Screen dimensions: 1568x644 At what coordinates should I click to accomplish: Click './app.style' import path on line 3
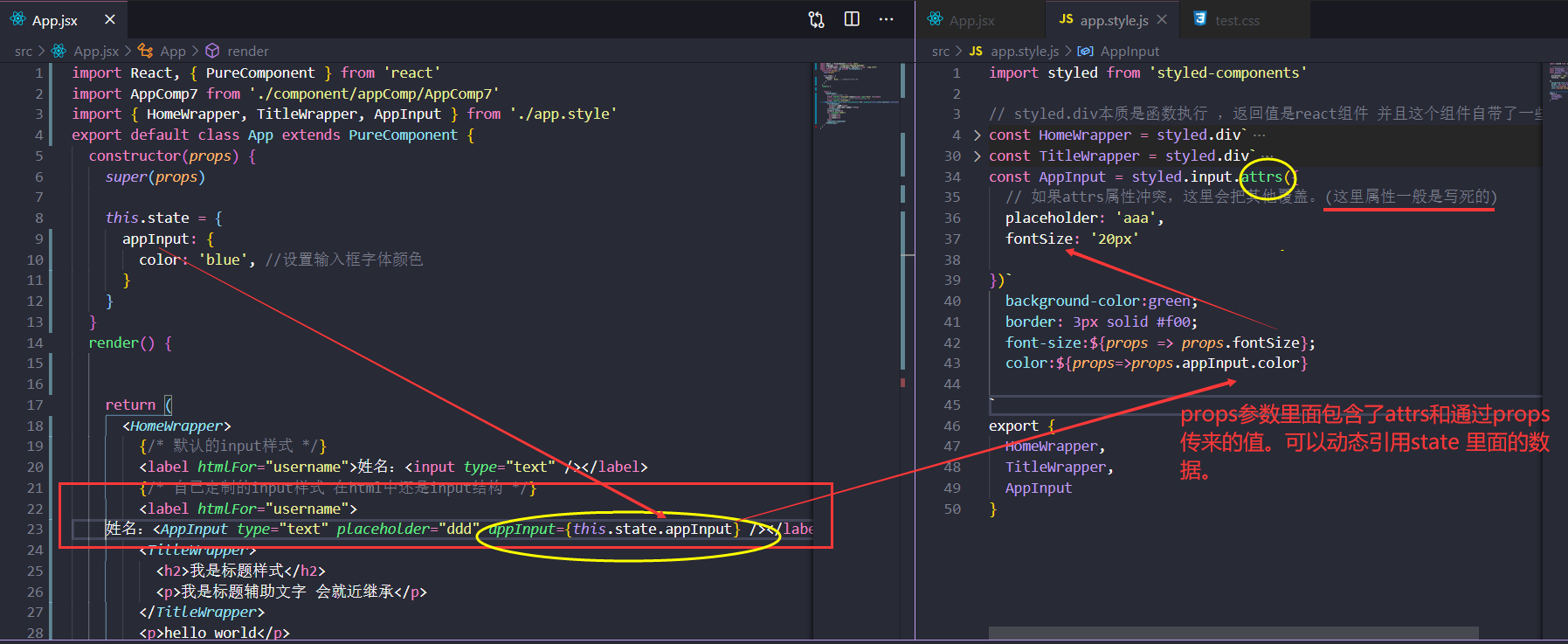pos(564,114)
